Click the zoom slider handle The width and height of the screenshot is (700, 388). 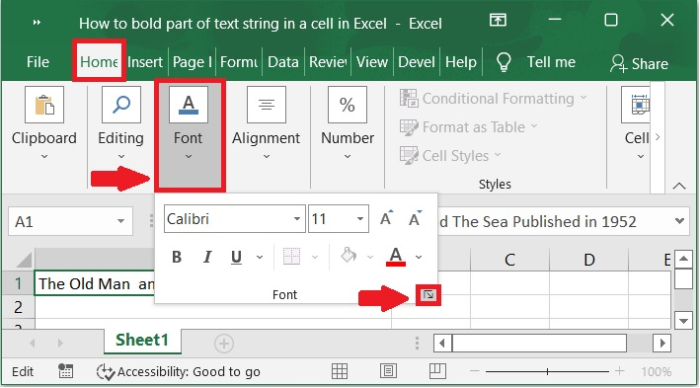(547, 371)
